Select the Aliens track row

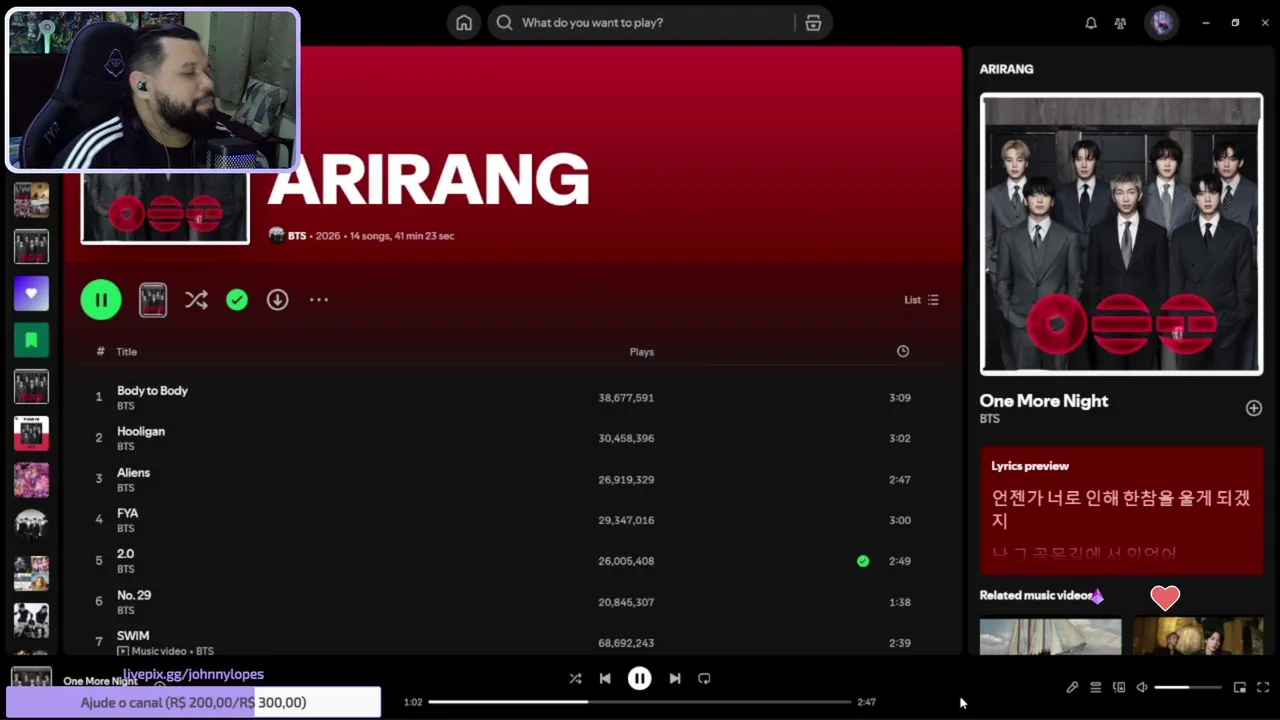511,479
